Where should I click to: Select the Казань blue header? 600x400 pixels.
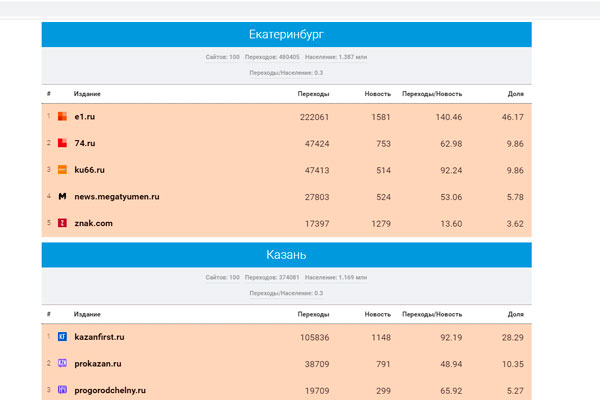click(x=286, y=255)
